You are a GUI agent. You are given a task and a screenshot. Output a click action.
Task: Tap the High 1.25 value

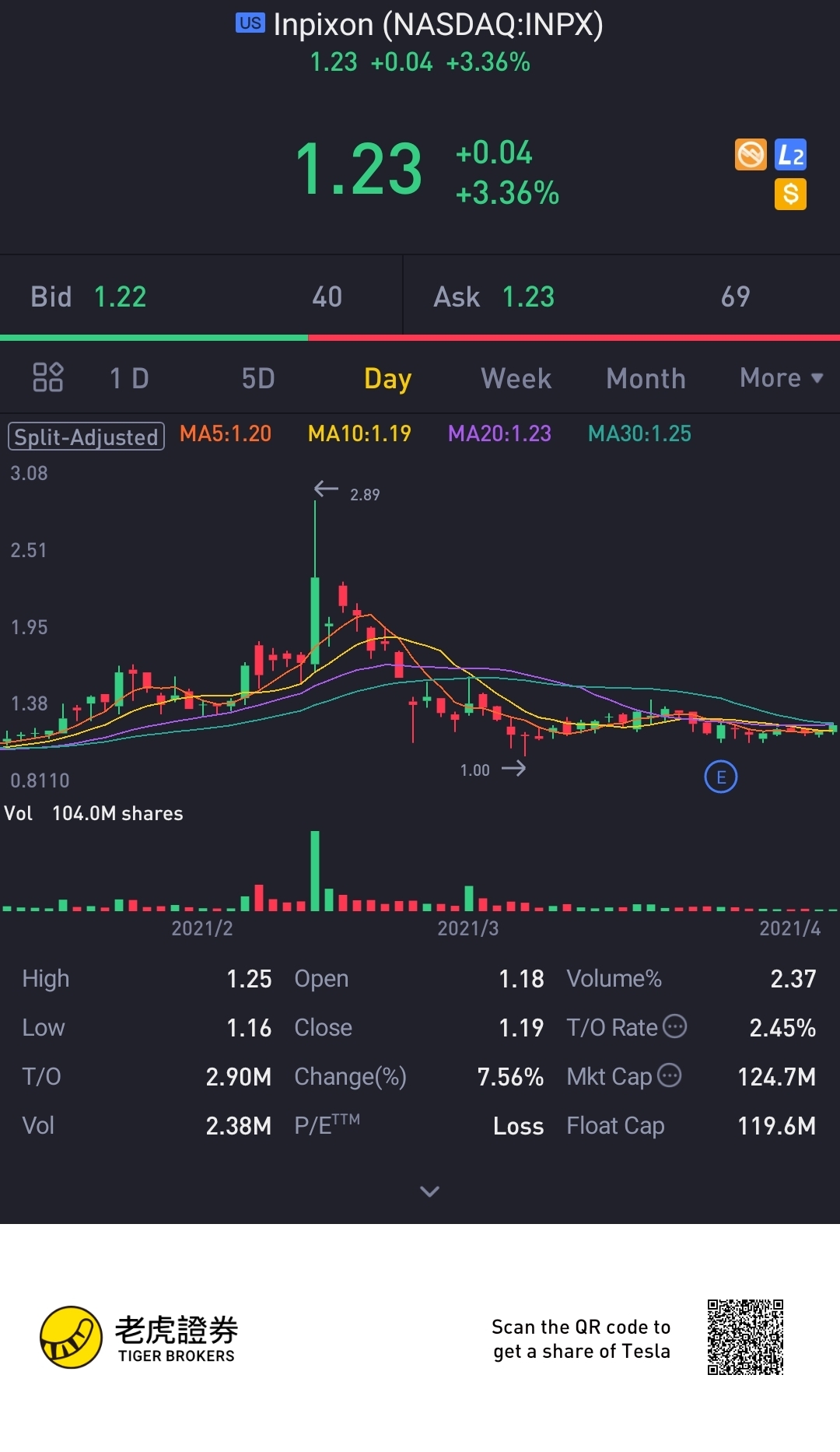point(249,978)
